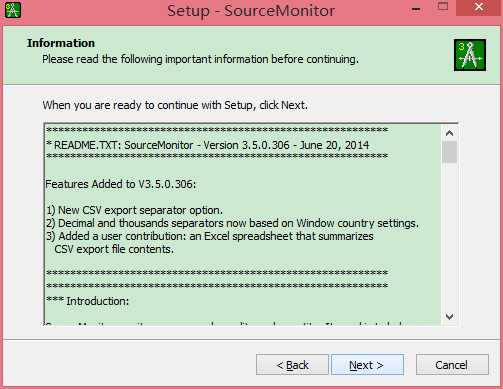Click the maximize window button

tap(443, 7)
